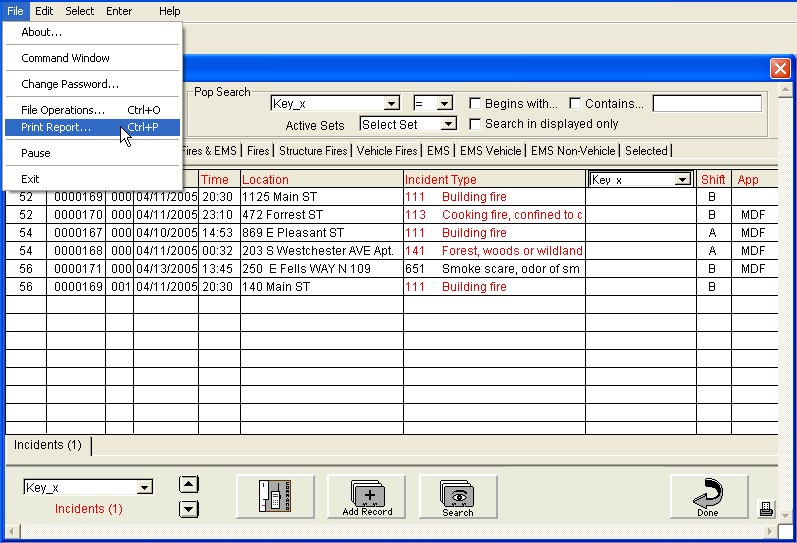Select the 140 Main ST row

point(391,287)
